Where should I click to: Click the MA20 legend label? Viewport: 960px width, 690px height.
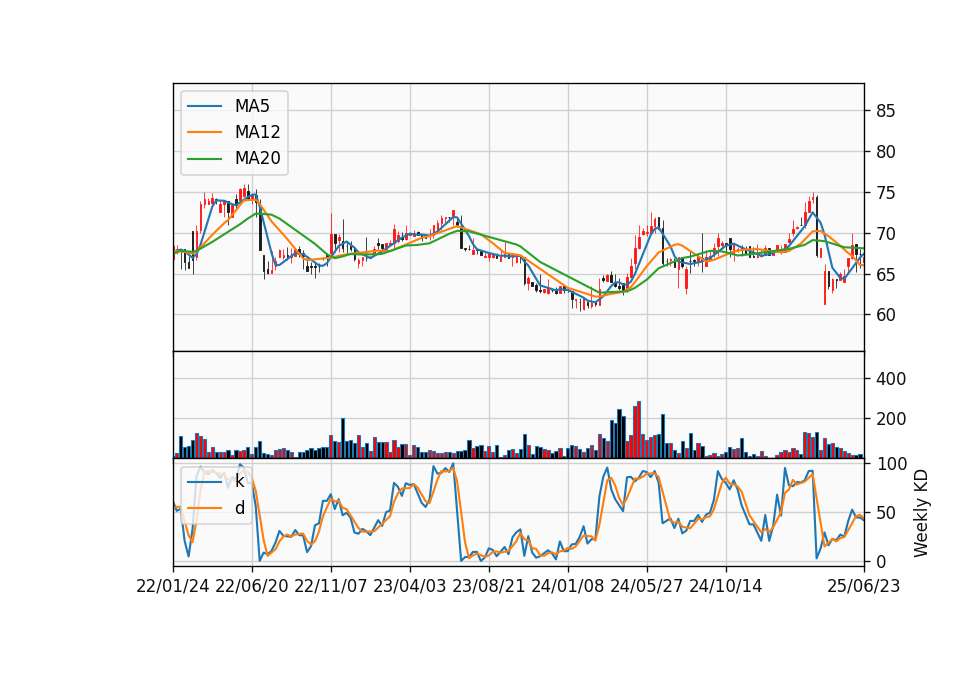[258, 158]
